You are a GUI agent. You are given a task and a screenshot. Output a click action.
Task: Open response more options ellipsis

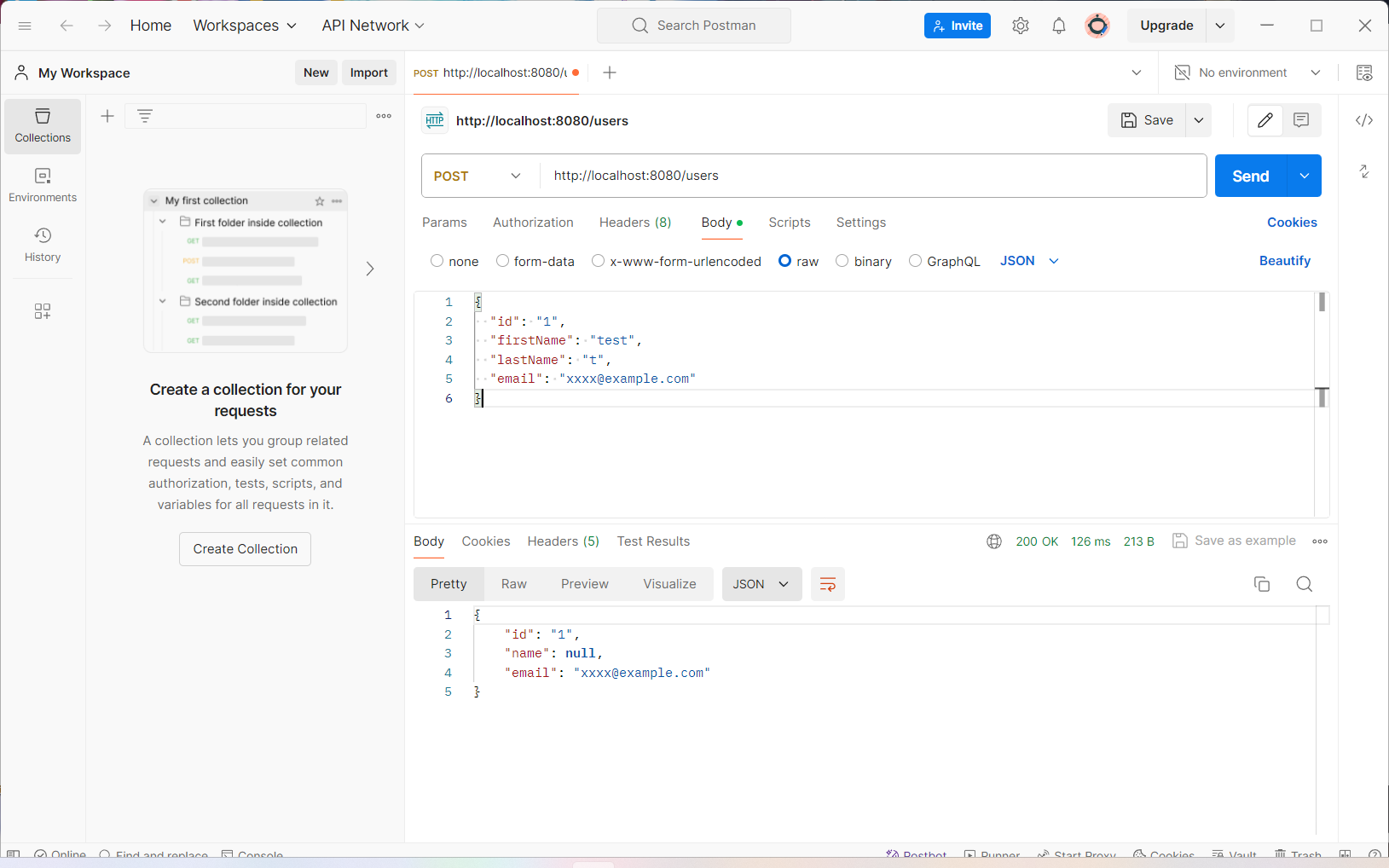point(1320,541)
